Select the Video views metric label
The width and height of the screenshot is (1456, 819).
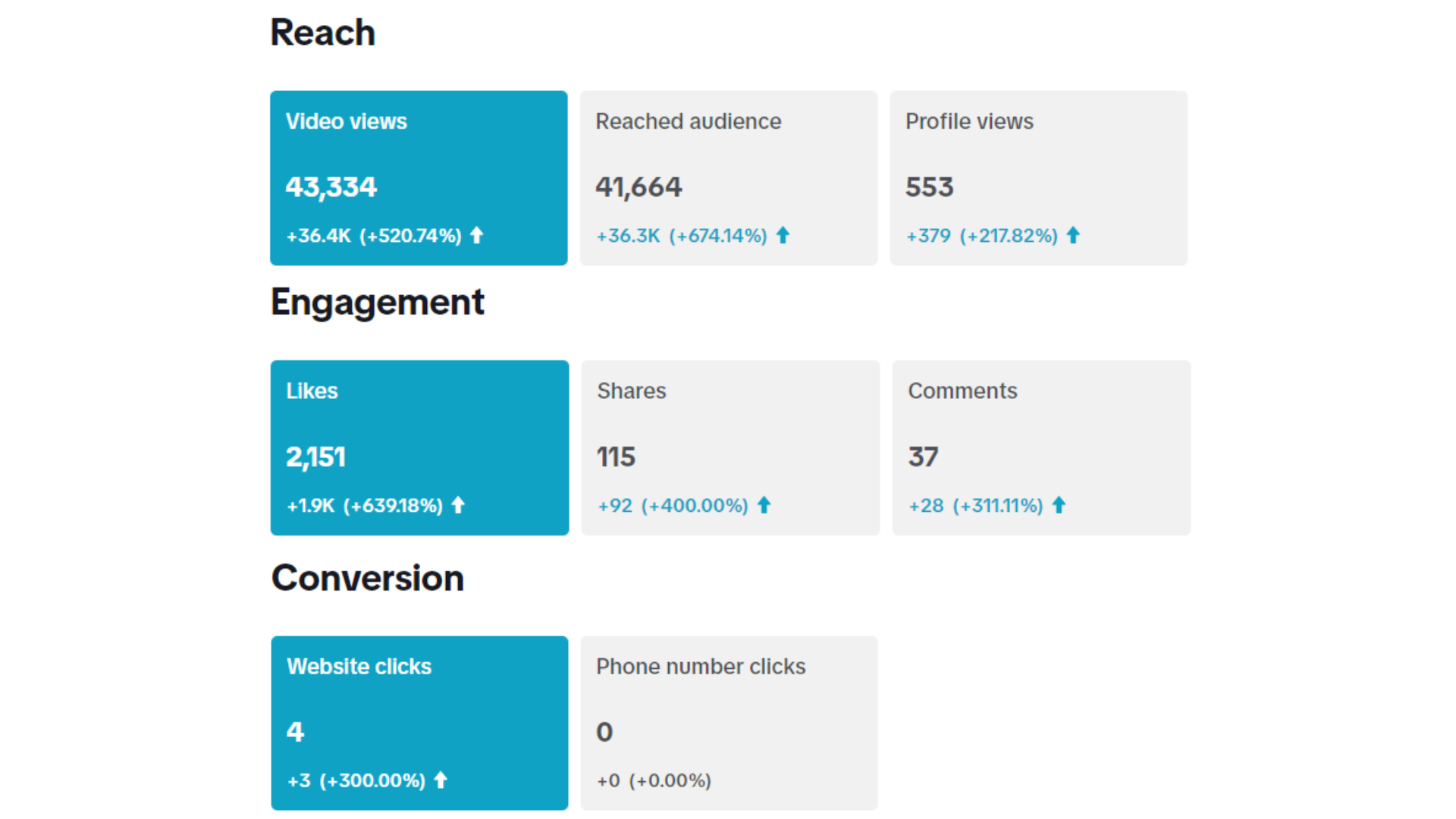(346, 121)
